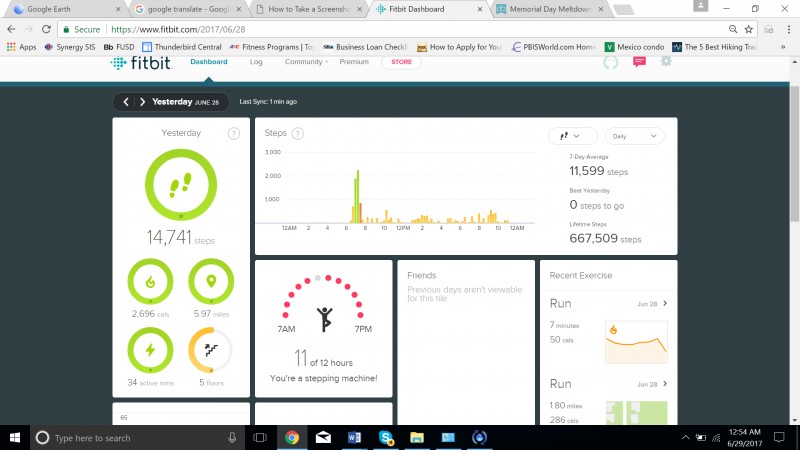Open the Premium tab
Screen dimensions: 800x450
(354, 62)
